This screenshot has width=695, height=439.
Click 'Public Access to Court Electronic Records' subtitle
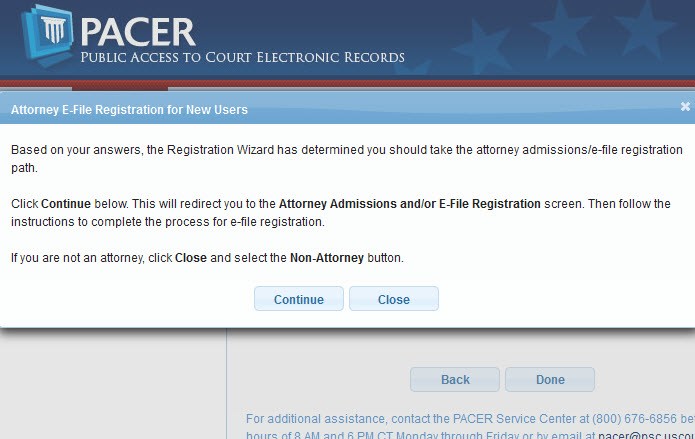click(242, 57)
